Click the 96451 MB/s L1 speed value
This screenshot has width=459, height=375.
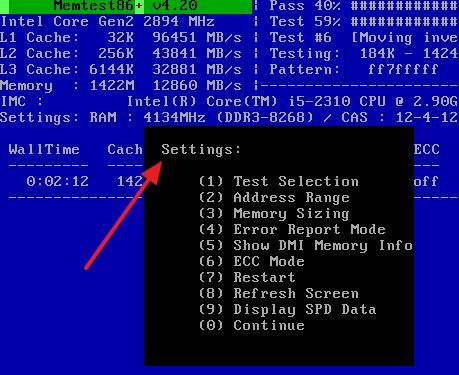click(197, 38)
